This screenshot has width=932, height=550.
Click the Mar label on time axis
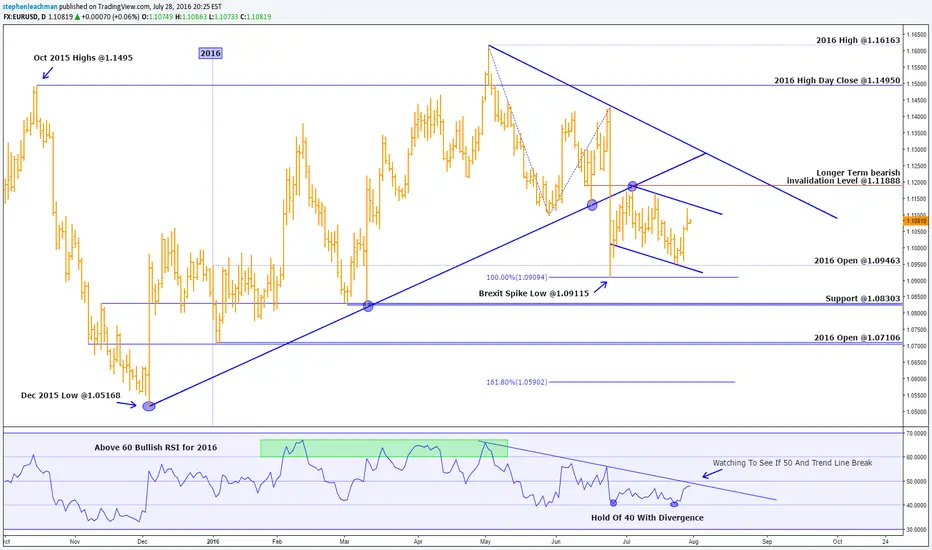[344, 542]
